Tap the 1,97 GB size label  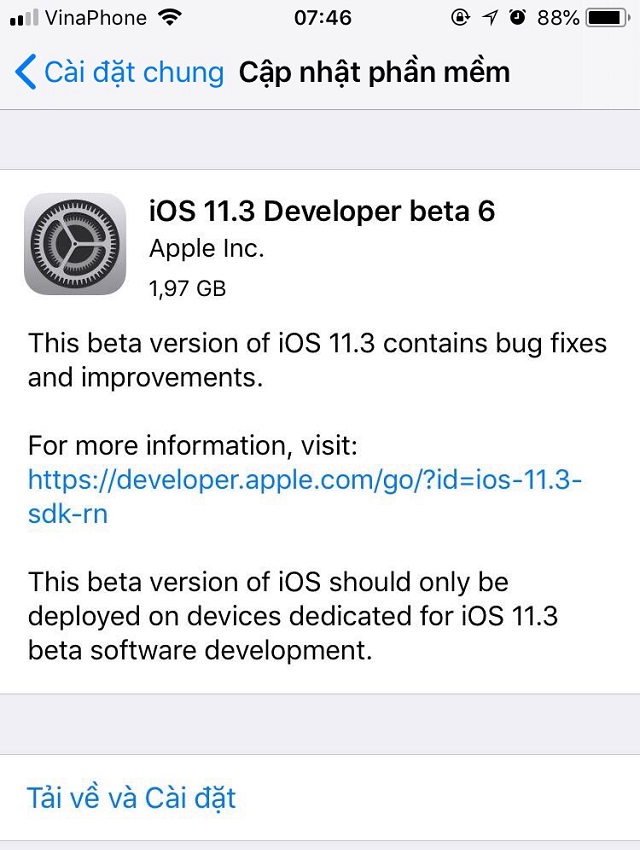pos(188,288)
